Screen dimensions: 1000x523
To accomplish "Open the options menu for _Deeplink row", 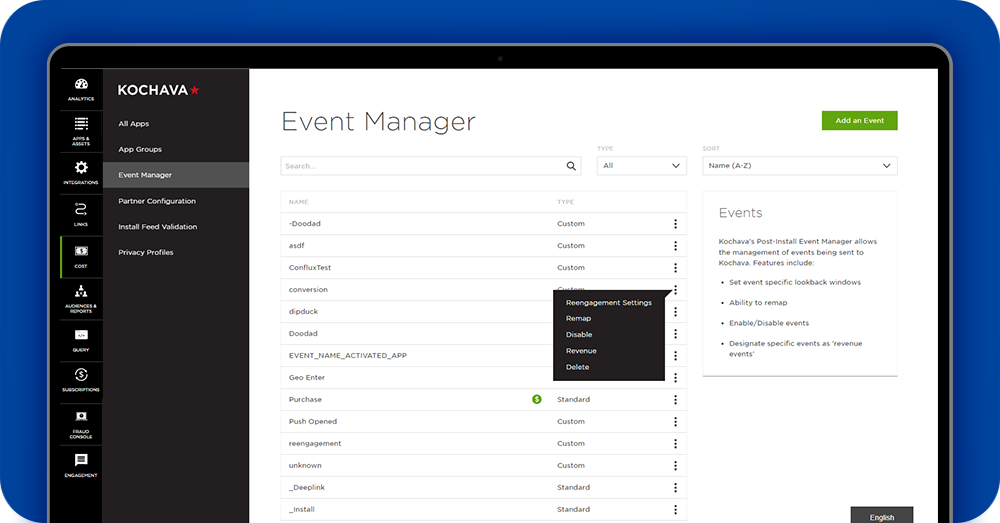I will pos(675,488).
